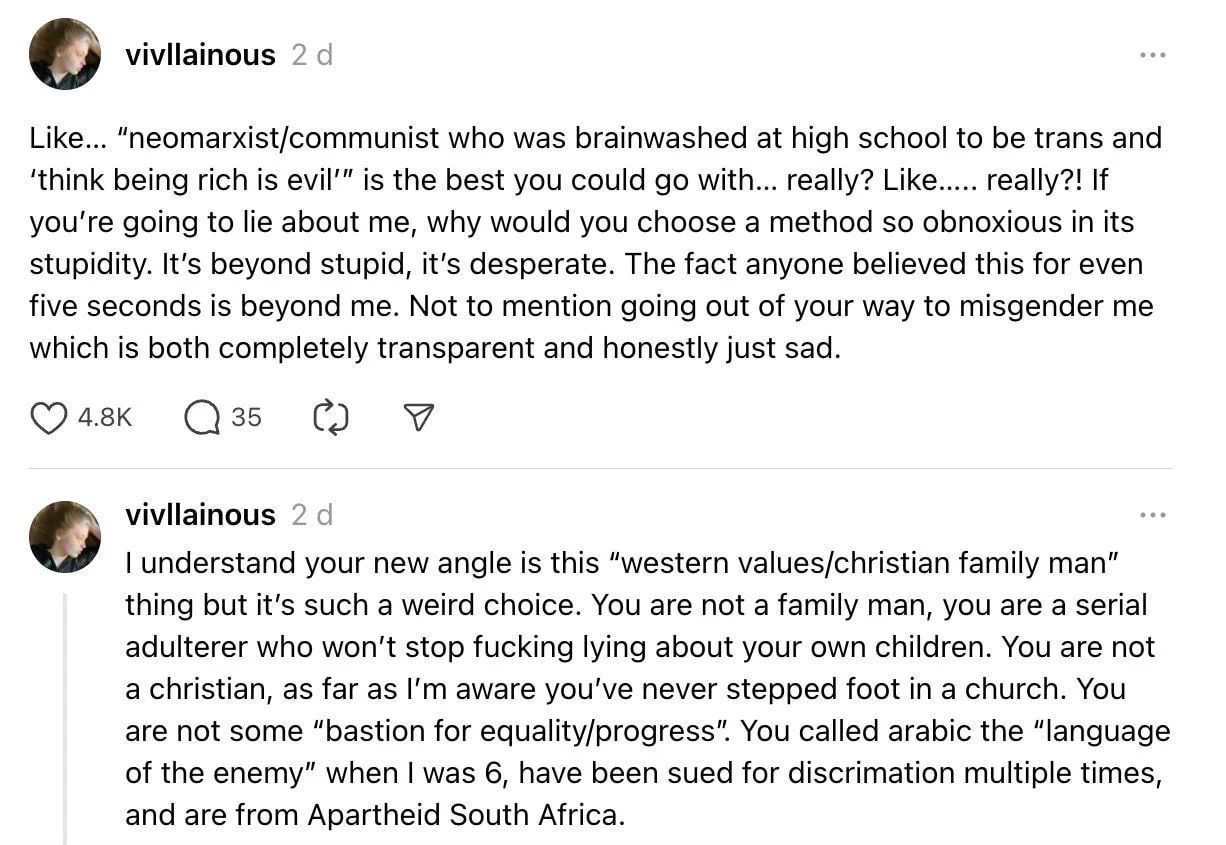View who liked via the 4.8K count
Screen dimensions: 1226x845
[105, 417]
